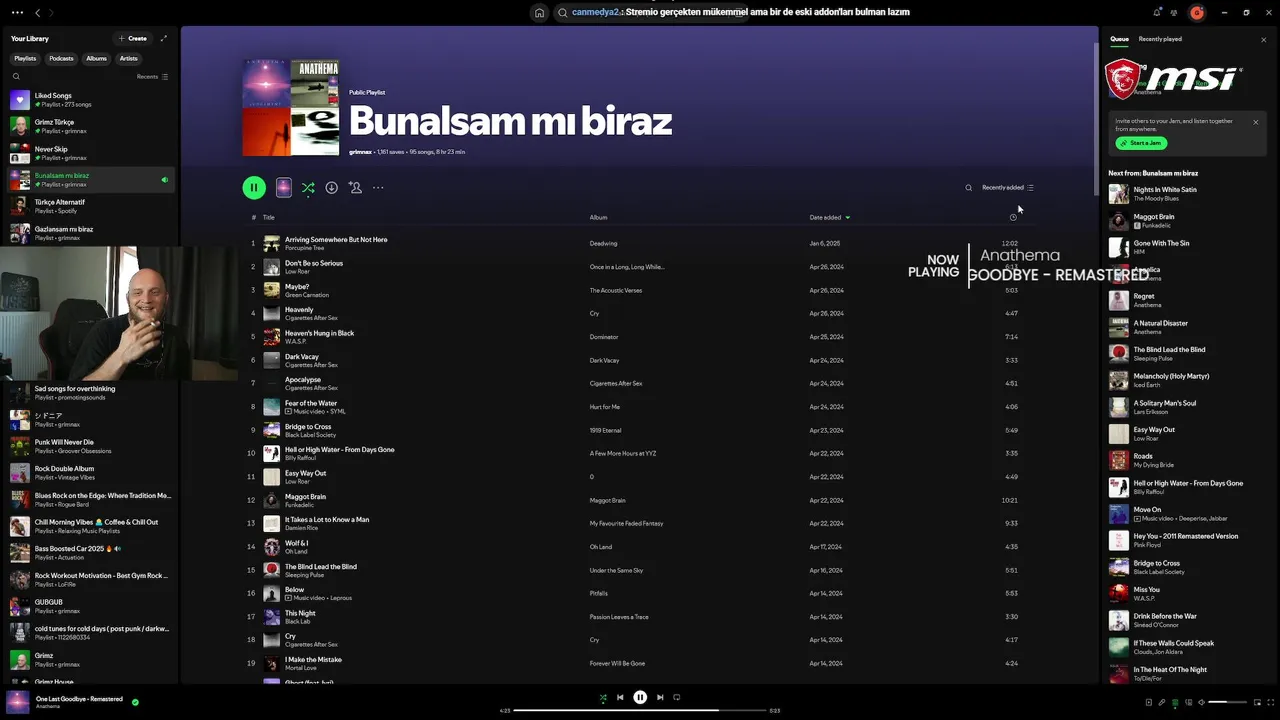Seek in the playback progress bar
Image resolution: width=1280 pixels, height=720 pixels.
point(640,710)
